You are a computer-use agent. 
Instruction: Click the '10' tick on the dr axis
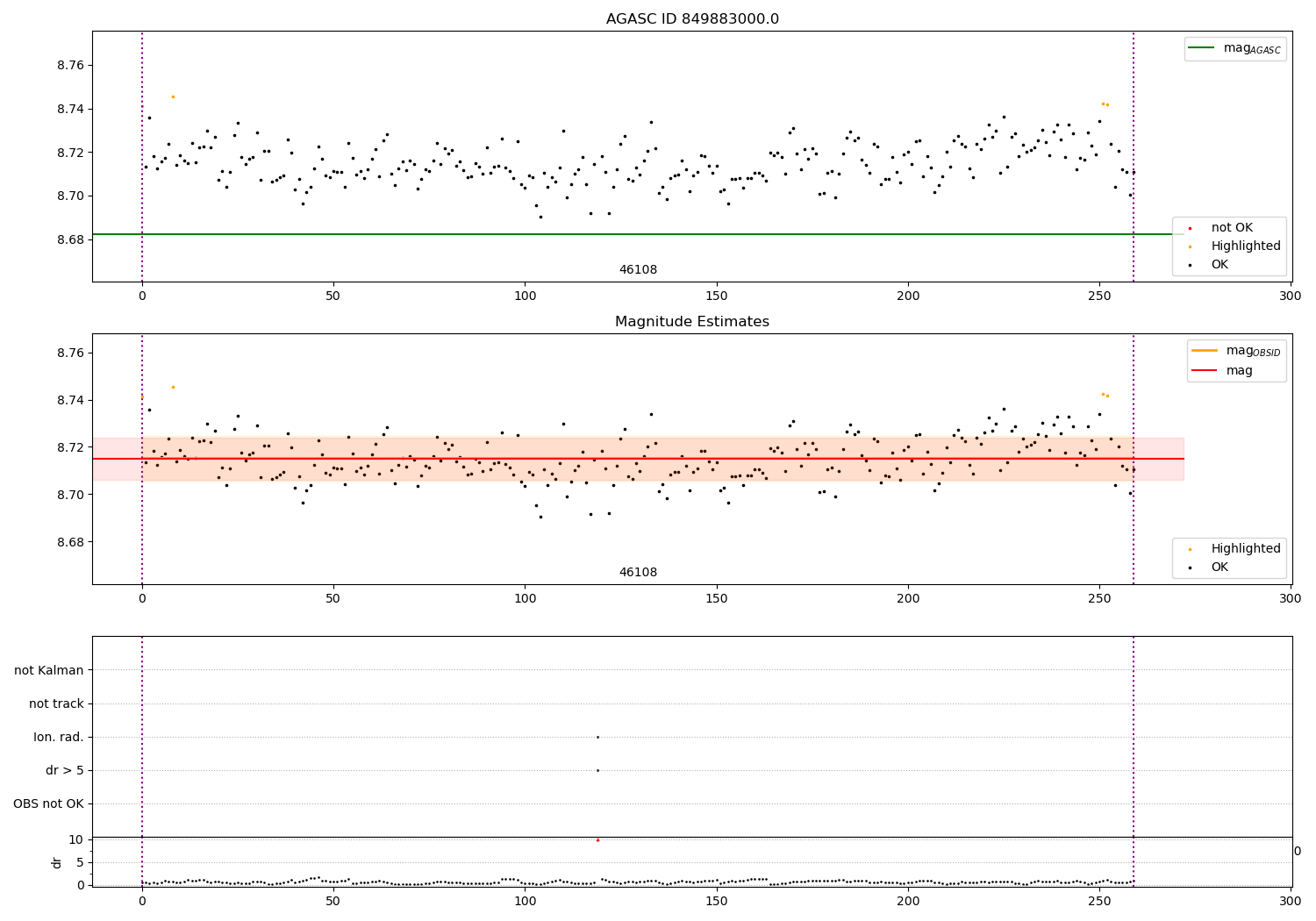pyautogui.click(x=76, y=839)
